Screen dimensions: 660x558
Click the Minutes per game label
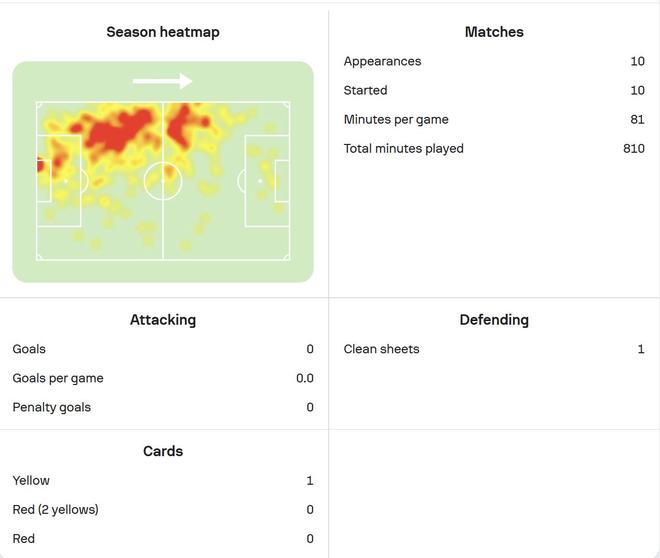pos(396,119)
